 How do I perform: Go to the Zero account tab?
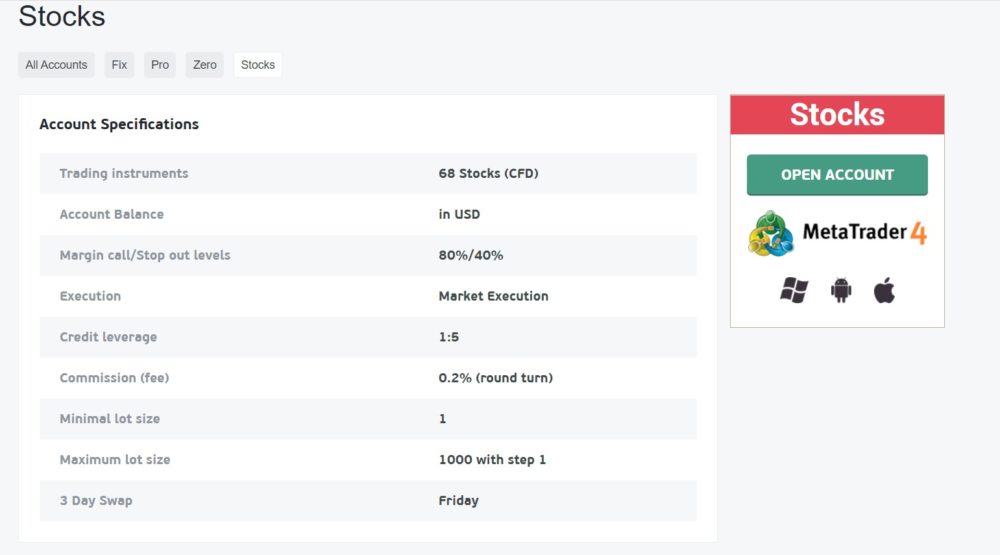coord(205,65)
